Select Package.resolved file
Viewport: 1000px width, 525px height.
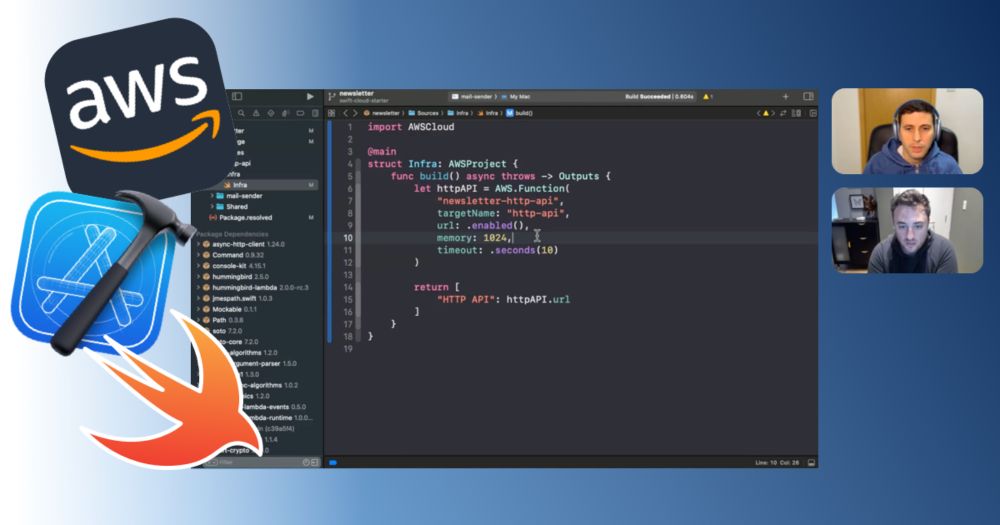(246, 218)
